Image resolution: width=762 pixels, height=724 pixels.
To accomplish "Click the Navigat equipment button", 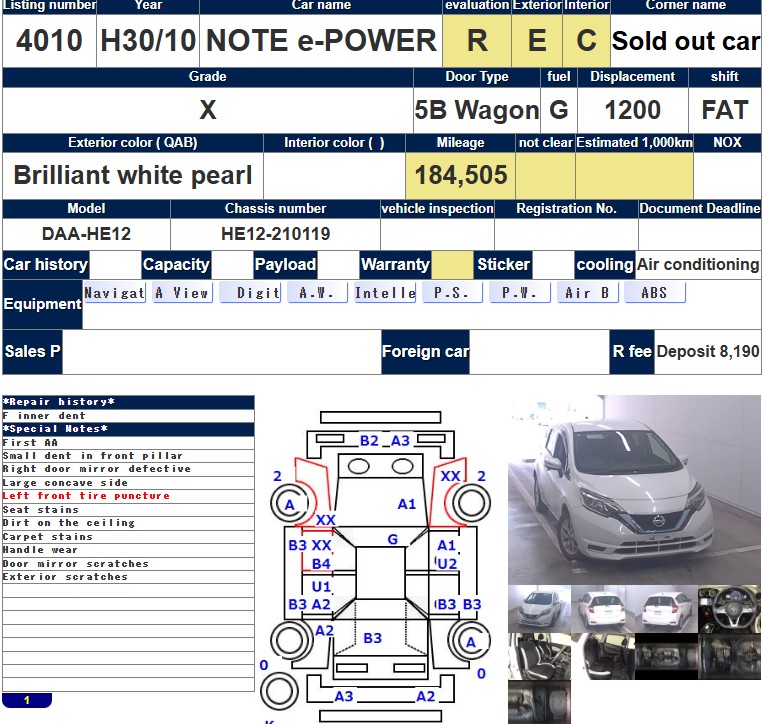I will pyautogui.click(x=115, y=293).
